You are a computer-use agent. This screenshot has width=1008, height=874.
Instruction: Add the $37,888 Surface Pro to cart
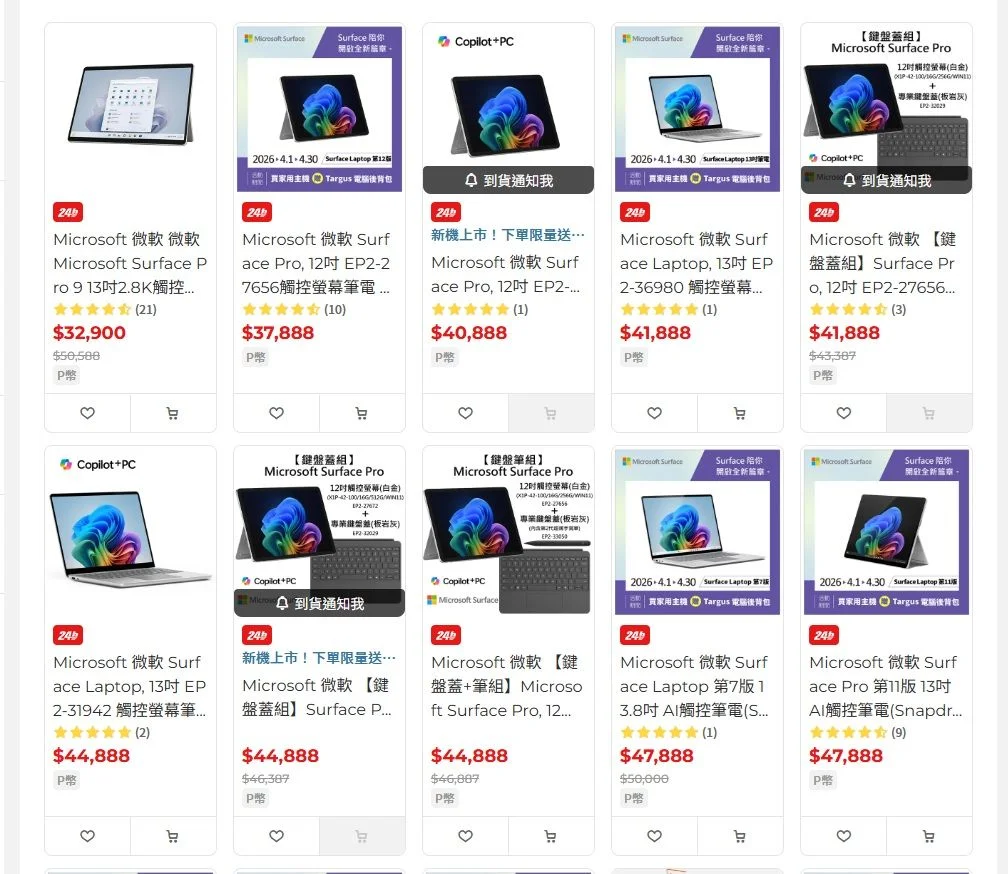[x=361, y=413]
